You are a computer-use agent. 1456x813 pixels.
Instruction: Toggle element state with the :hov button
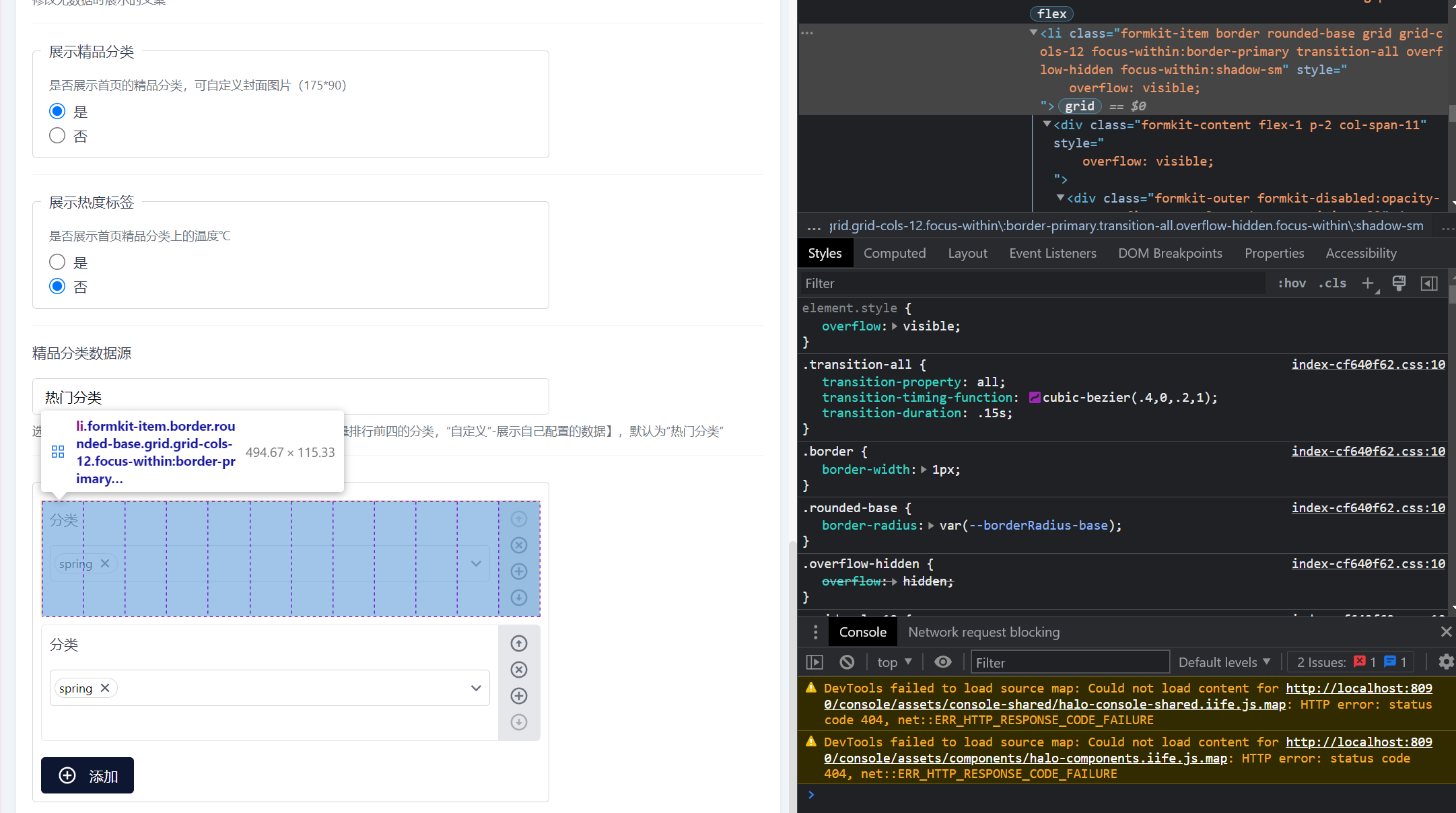[x=1291, y=283]
